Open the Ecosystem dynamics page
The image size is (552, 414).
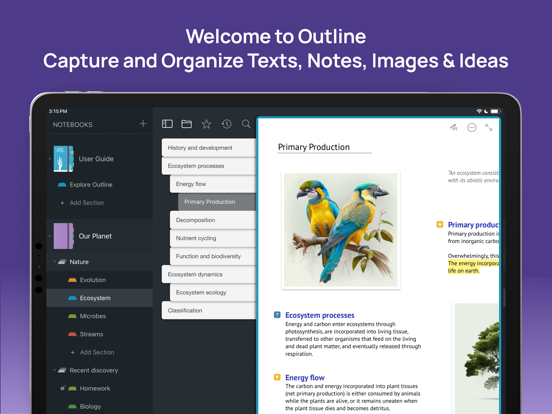click(209, 274)
